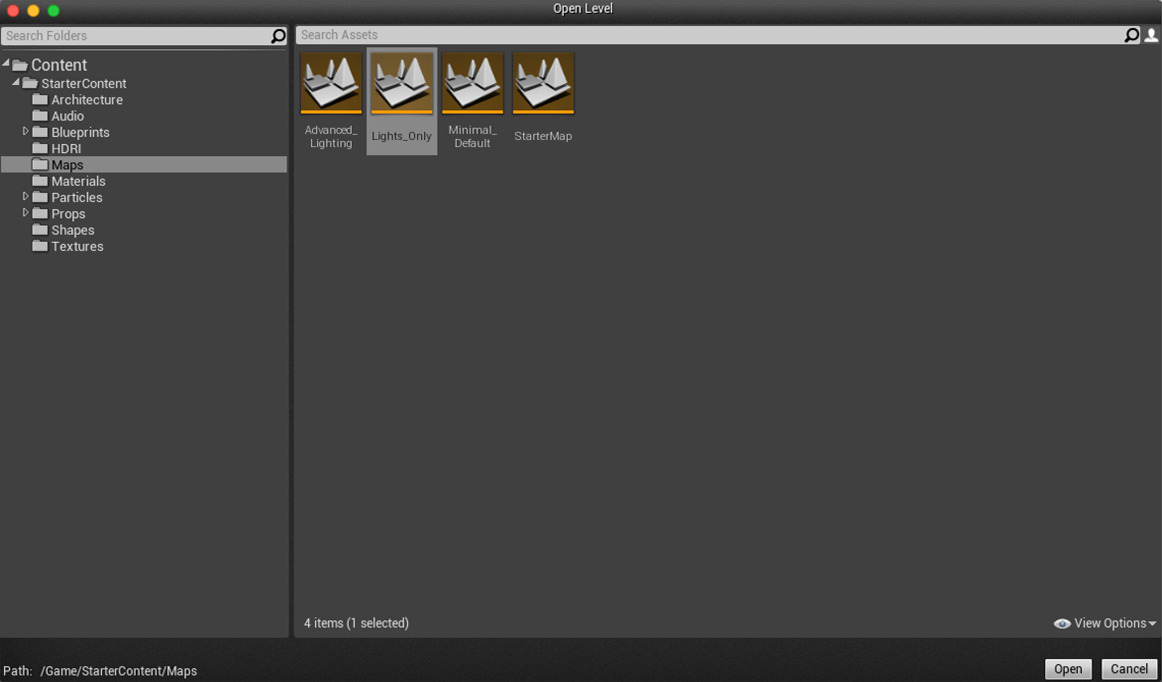Select the Textures folder
This screenshot has height=682, width=1162.
(76, 246)
